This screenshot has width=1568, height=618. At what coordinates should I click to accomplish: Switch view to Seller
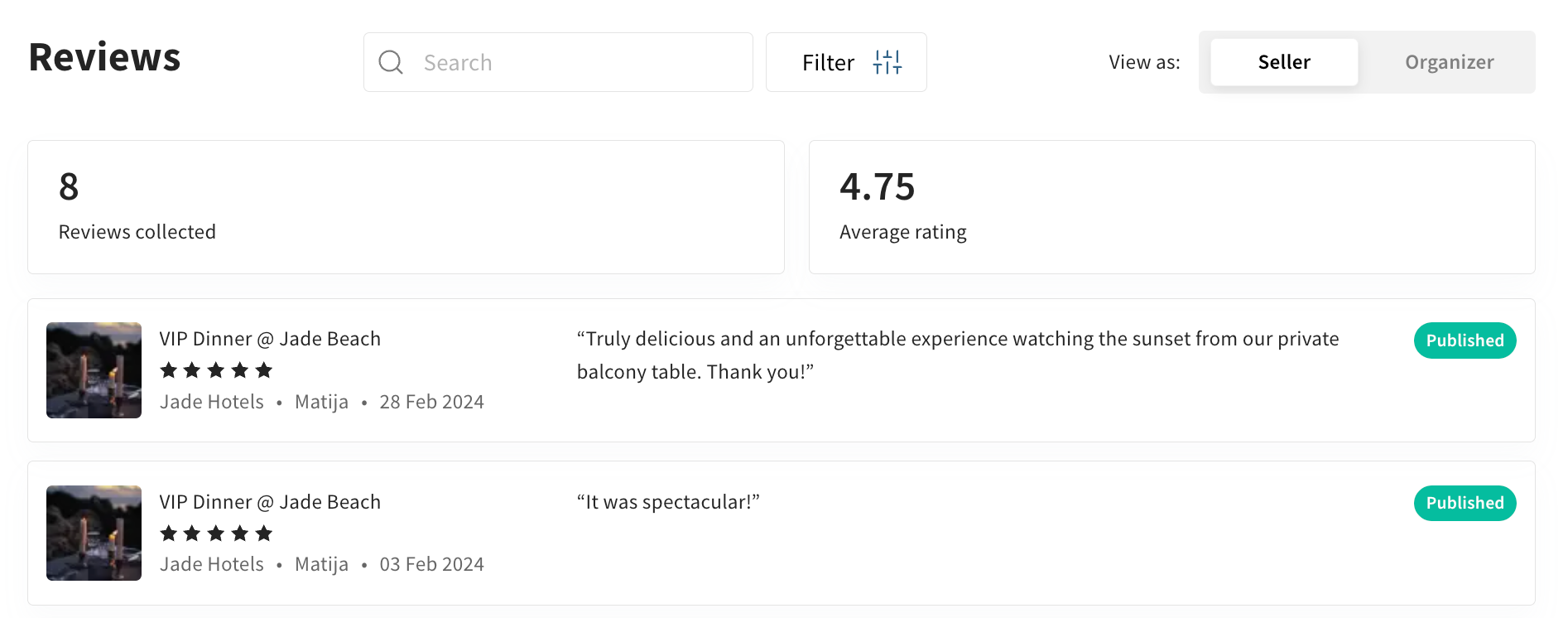coord(1283,62)
